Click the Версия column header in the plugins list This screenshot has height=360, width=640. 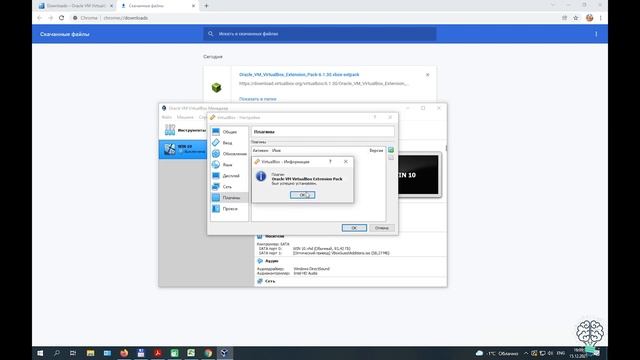click(376, 151)
